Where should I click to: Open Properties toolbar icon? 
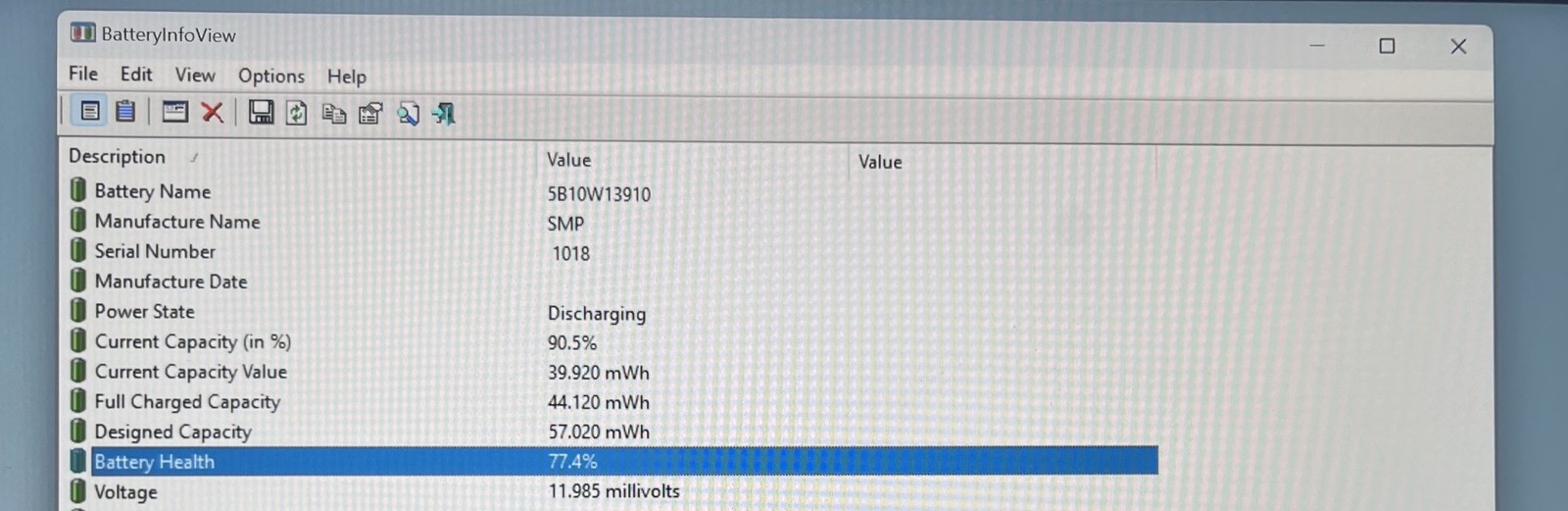(x=370, y=114)
